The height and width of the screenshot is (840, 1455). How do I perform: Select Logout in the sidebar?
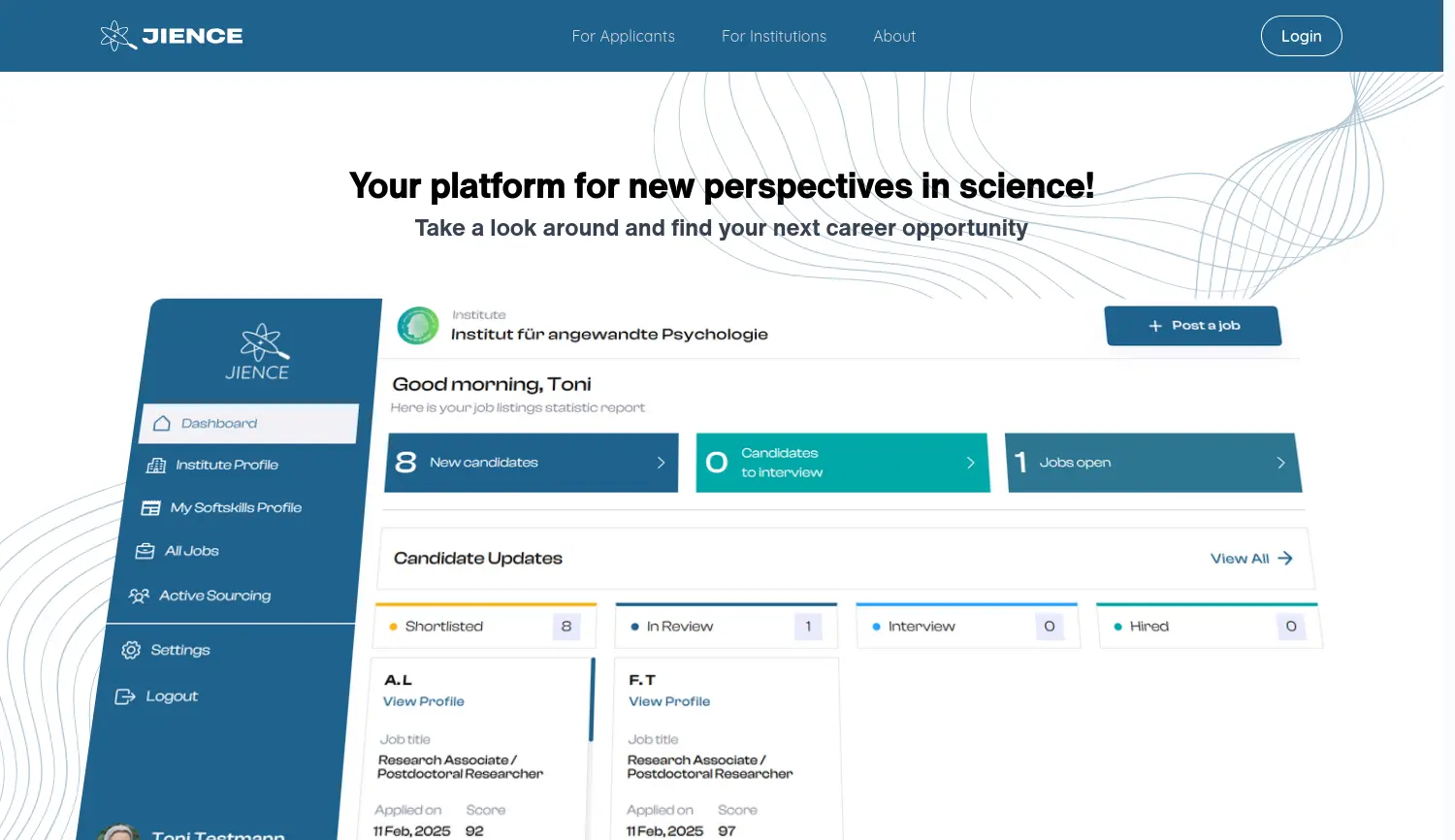[x=172, y=696]
